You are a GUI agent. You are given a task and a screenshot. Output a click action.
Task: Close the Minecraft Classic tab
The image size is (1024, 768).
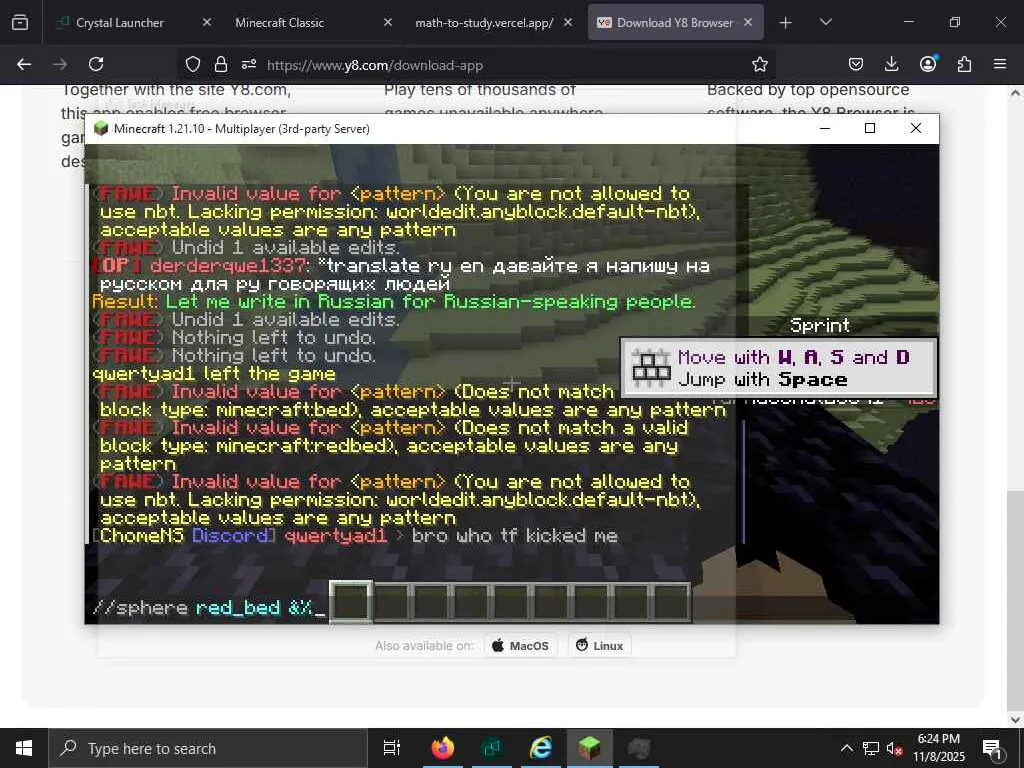click(388, 22)
